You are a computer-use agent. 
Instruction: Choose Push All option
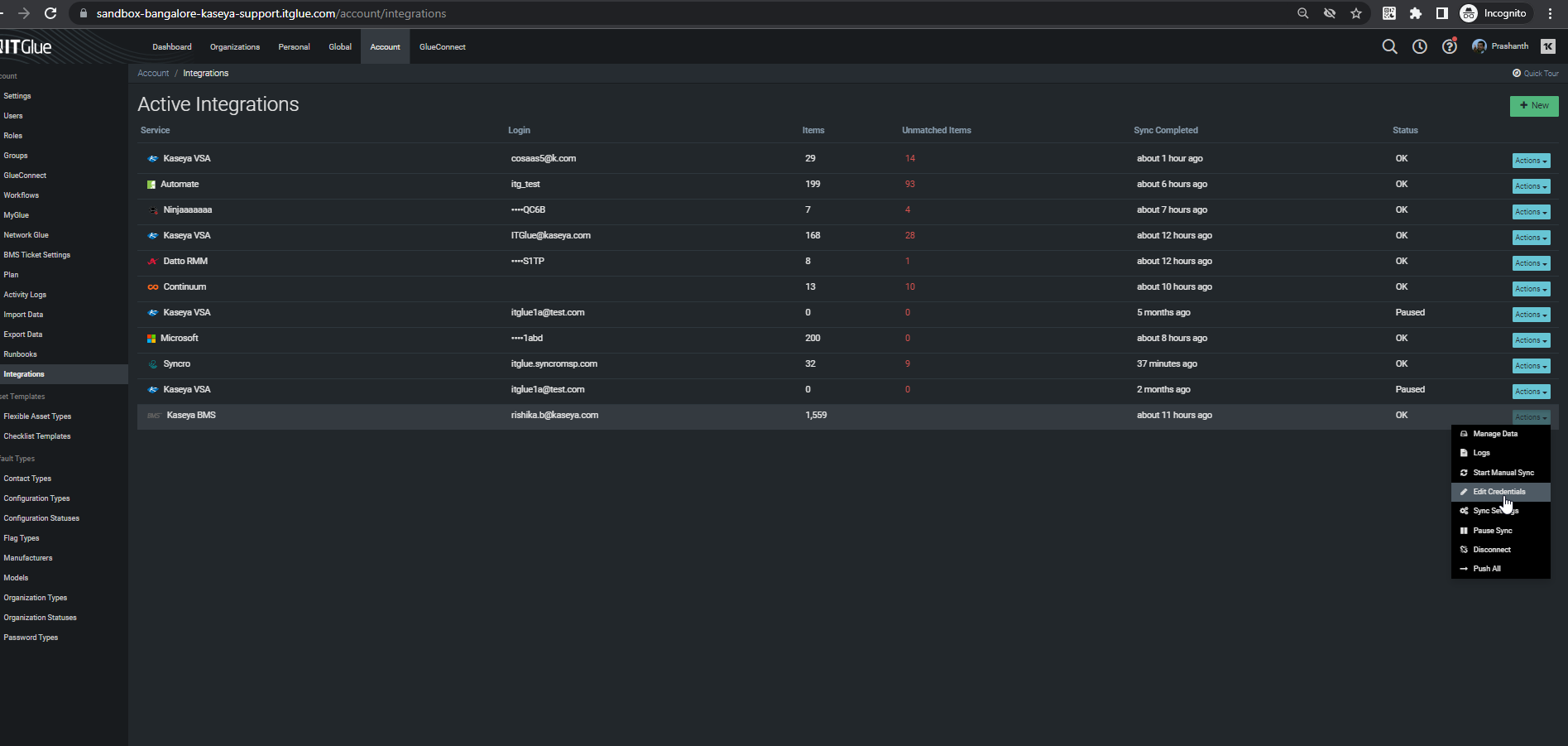click(x=1500, y=569)
